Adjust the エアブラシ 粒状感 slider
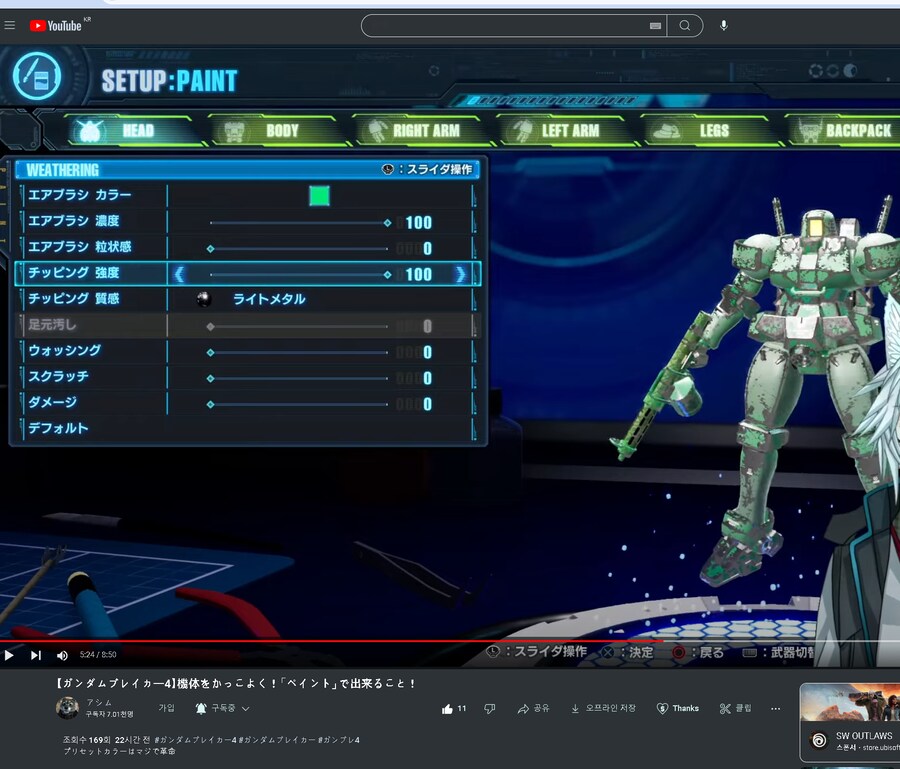Image resolution: width=900 pixels, height=769 pixels. coord(300,248)
